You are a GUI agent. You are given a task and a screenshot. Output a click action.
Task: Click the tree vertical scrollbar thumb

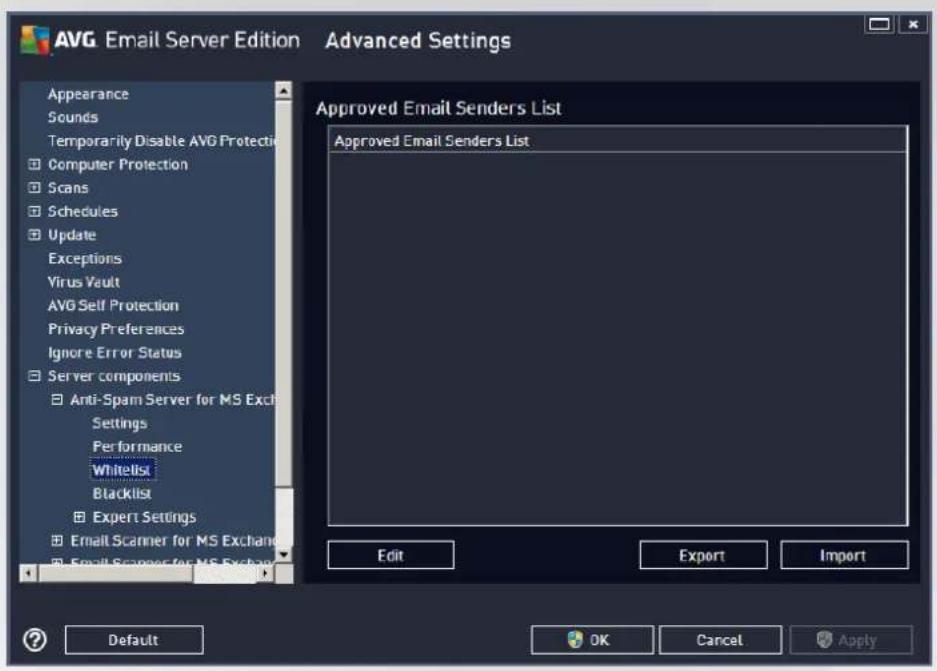point(283,293)
